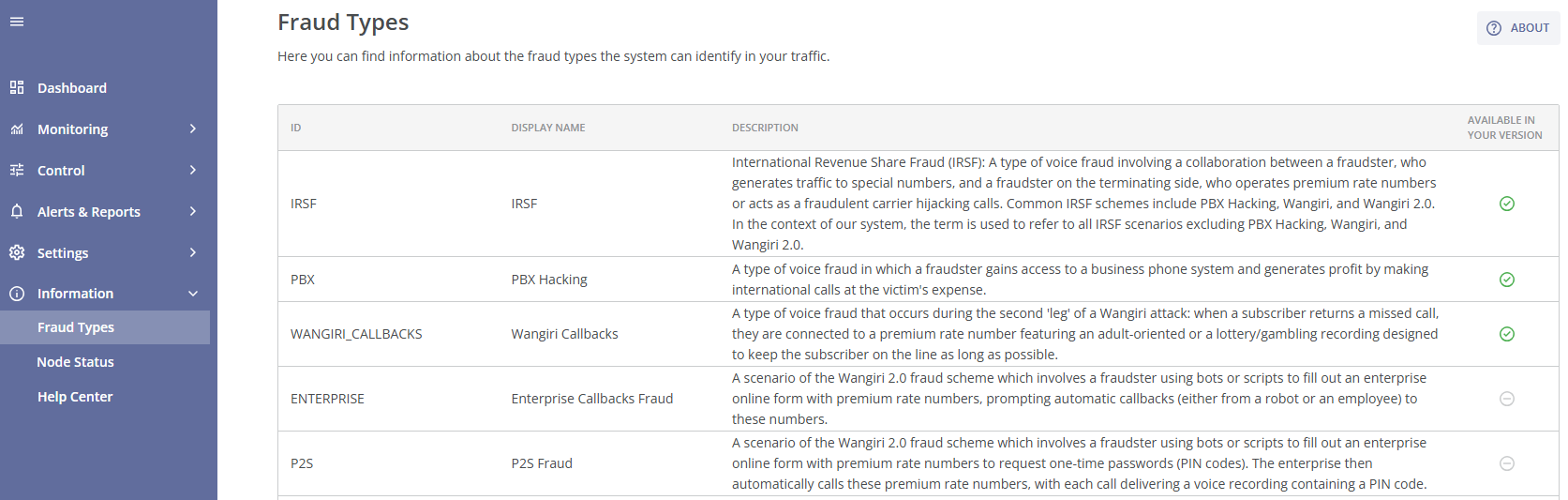The height and width of the screenshot is (500, 1568).
Task: Select Fraud Types in sidebar
Action: pyautogui.click(x=76, y=327)
